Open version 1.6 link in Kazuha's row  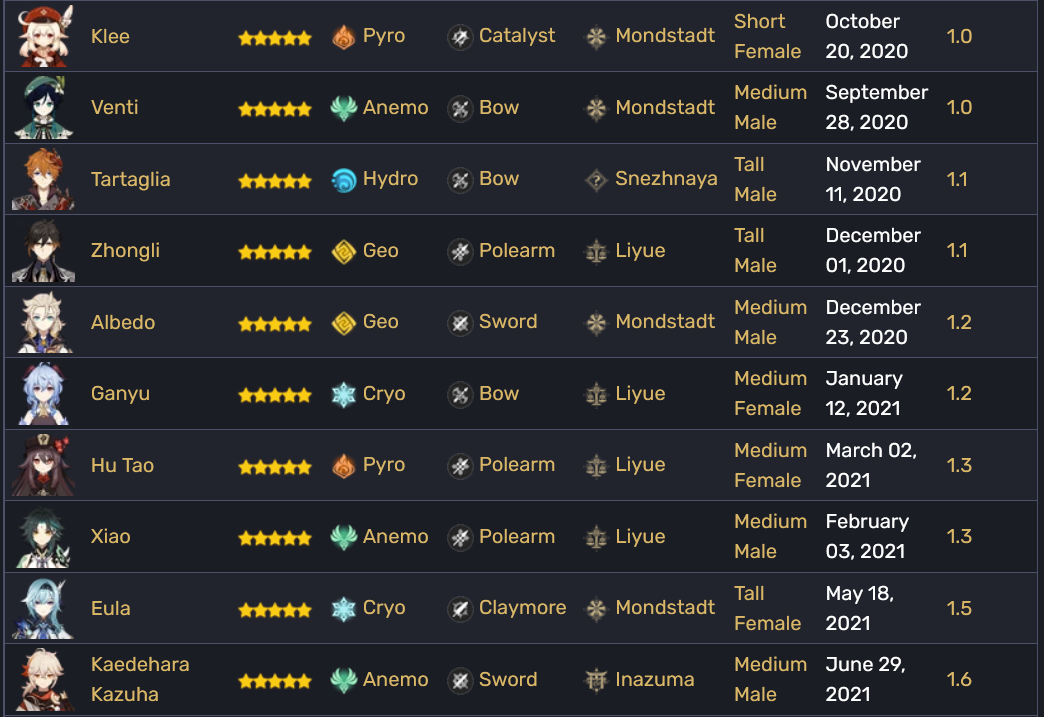pyautogui.click(x=959, y=679)
